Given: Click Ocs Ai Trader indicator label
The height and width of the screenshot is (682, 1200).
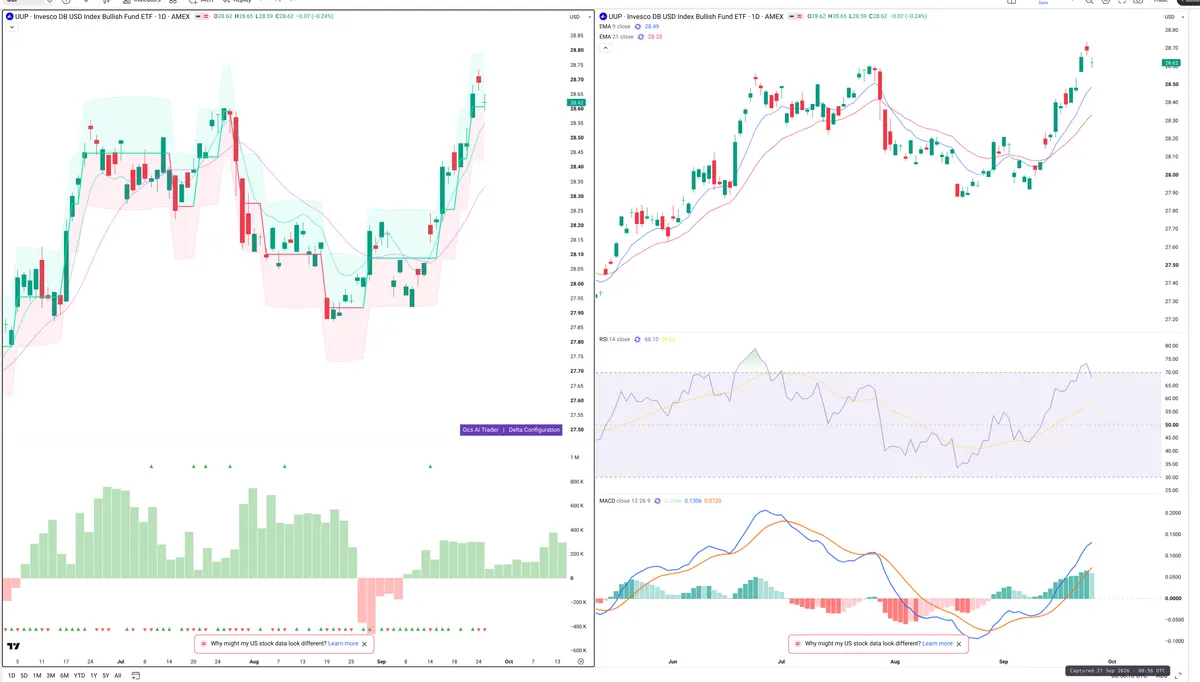Looking at the screenshot, I should click(480, 430).
